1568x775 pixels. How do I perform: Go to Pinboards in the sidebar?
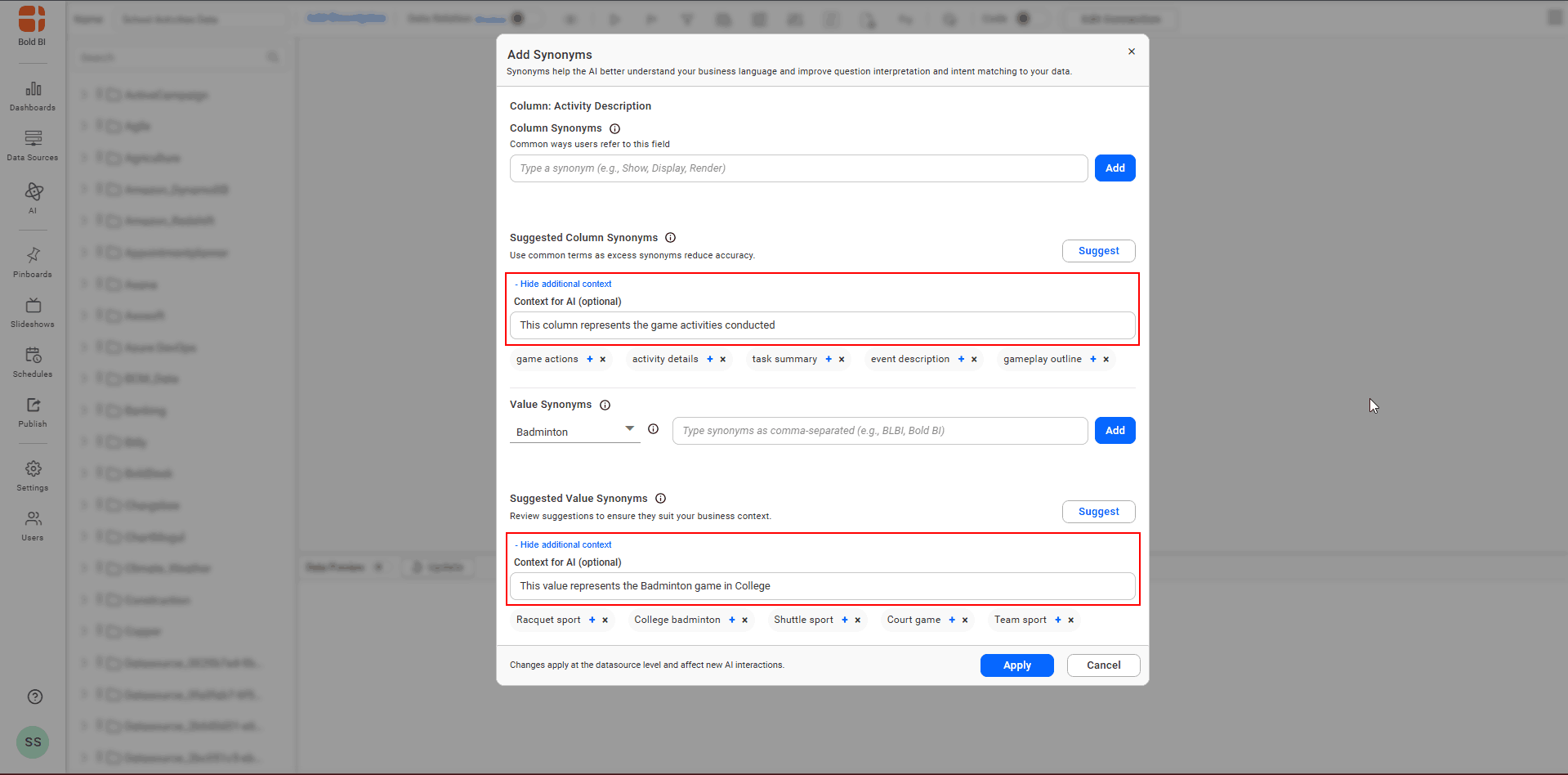tap(33, 262)
